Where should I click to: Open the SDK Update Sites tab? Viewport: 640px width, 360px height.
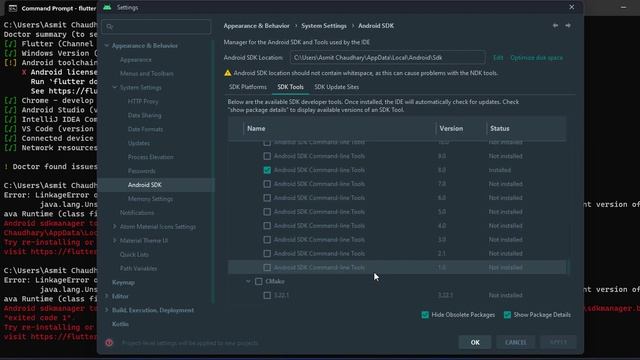coord(336,87)
